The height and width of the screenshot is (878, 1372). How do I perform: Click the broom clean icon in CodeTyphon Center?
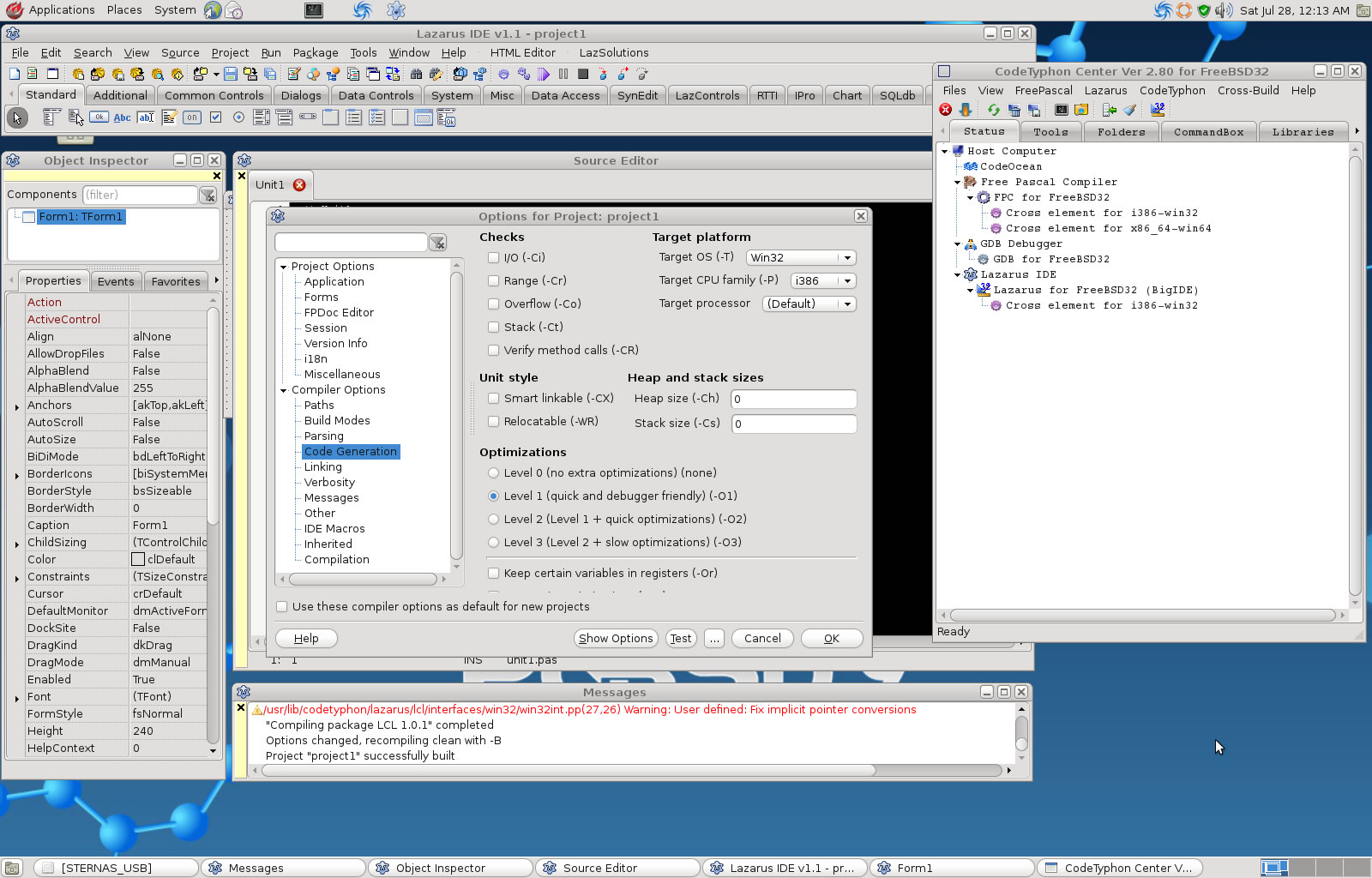pyautogui.click(x=1129, y=110)
